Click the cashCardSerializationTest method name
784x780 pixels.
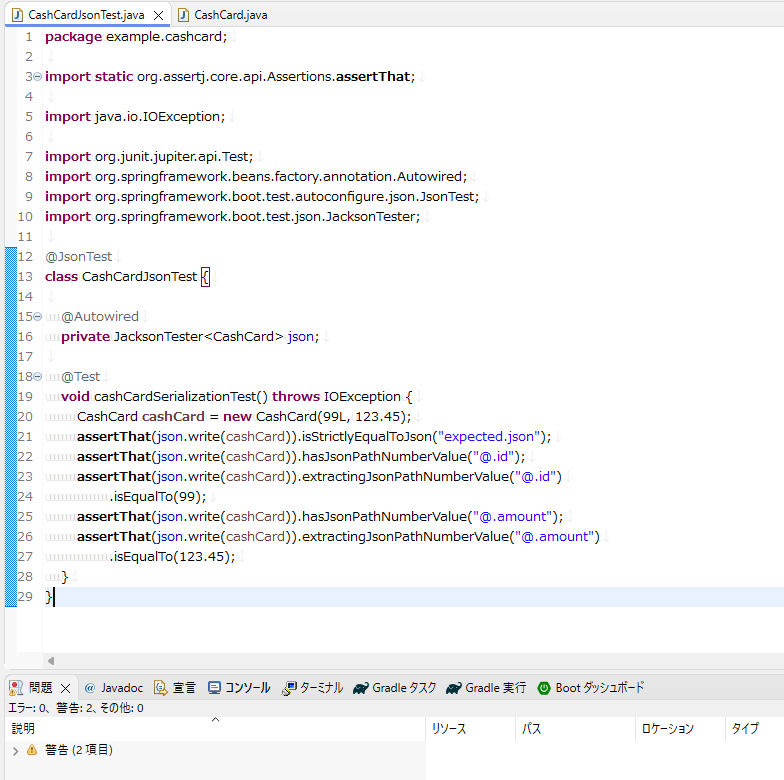174,397
